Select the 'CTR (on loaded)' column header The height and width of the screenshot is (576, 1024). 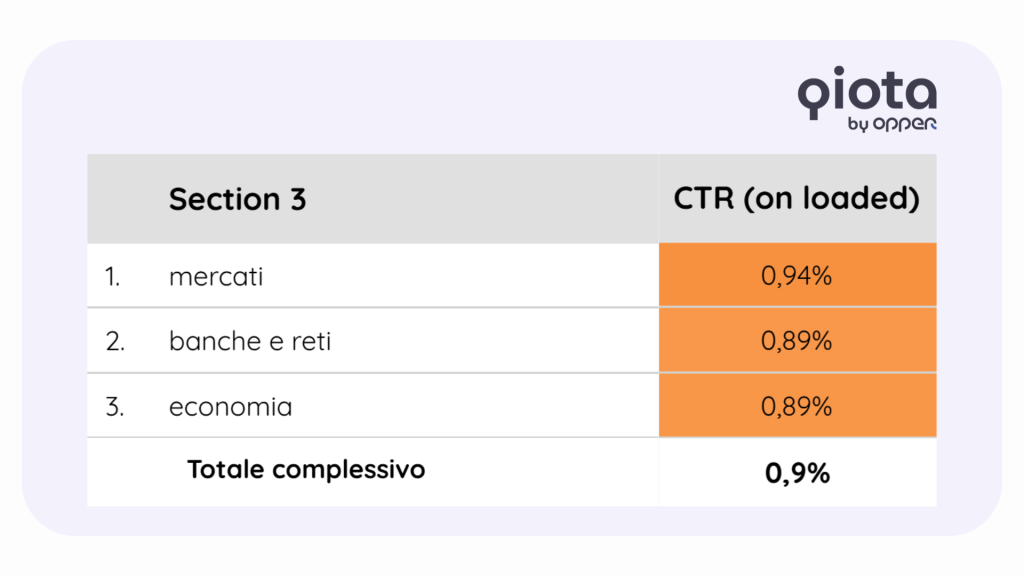tap(796, 198)
